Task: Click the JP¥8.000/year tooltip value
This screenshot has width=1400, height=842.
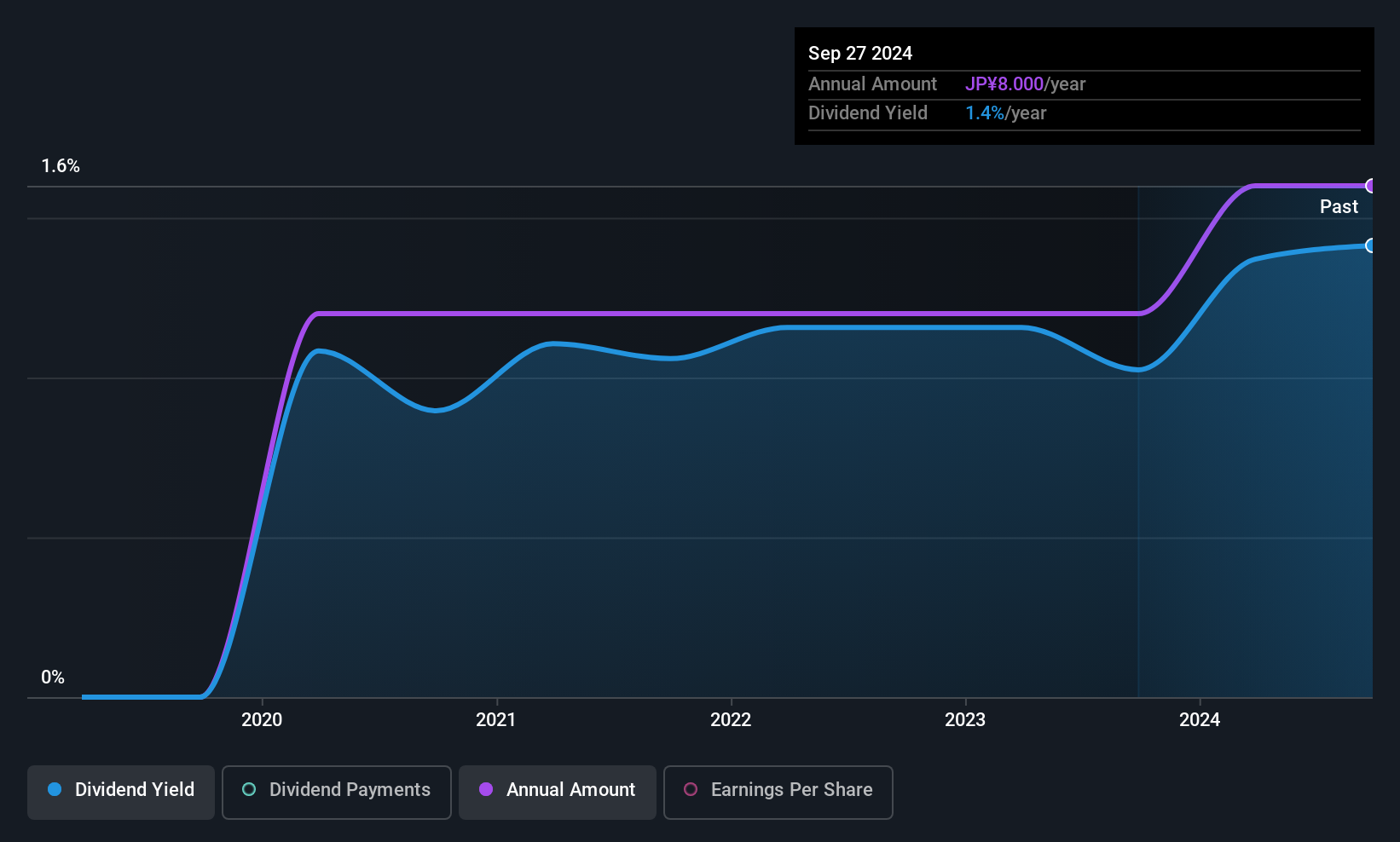Action: pos(1026,84)
